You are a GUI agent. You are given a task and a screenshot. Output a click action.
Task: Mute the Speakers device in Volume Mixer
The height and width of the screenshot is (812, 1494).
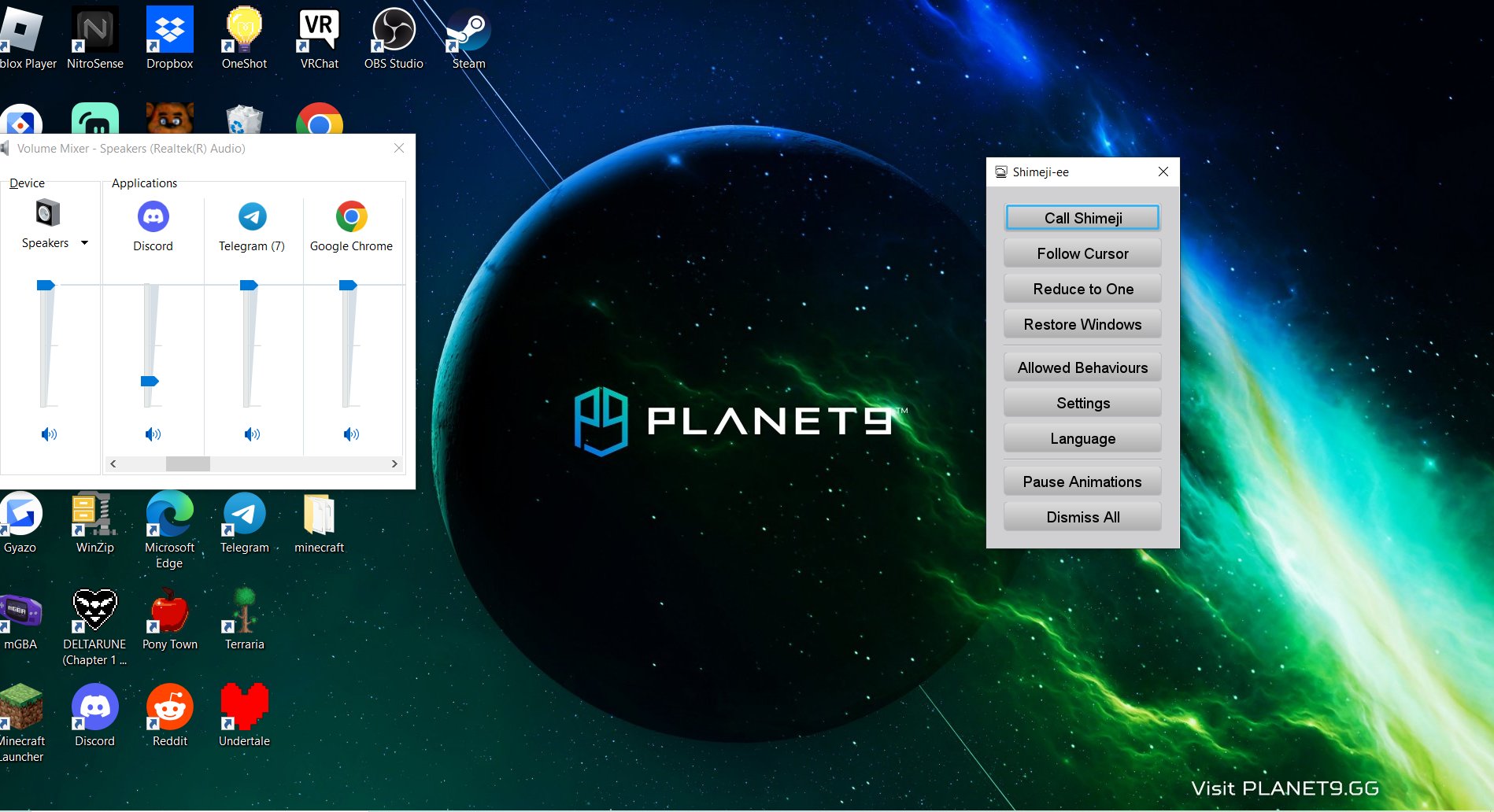[49, 434]
